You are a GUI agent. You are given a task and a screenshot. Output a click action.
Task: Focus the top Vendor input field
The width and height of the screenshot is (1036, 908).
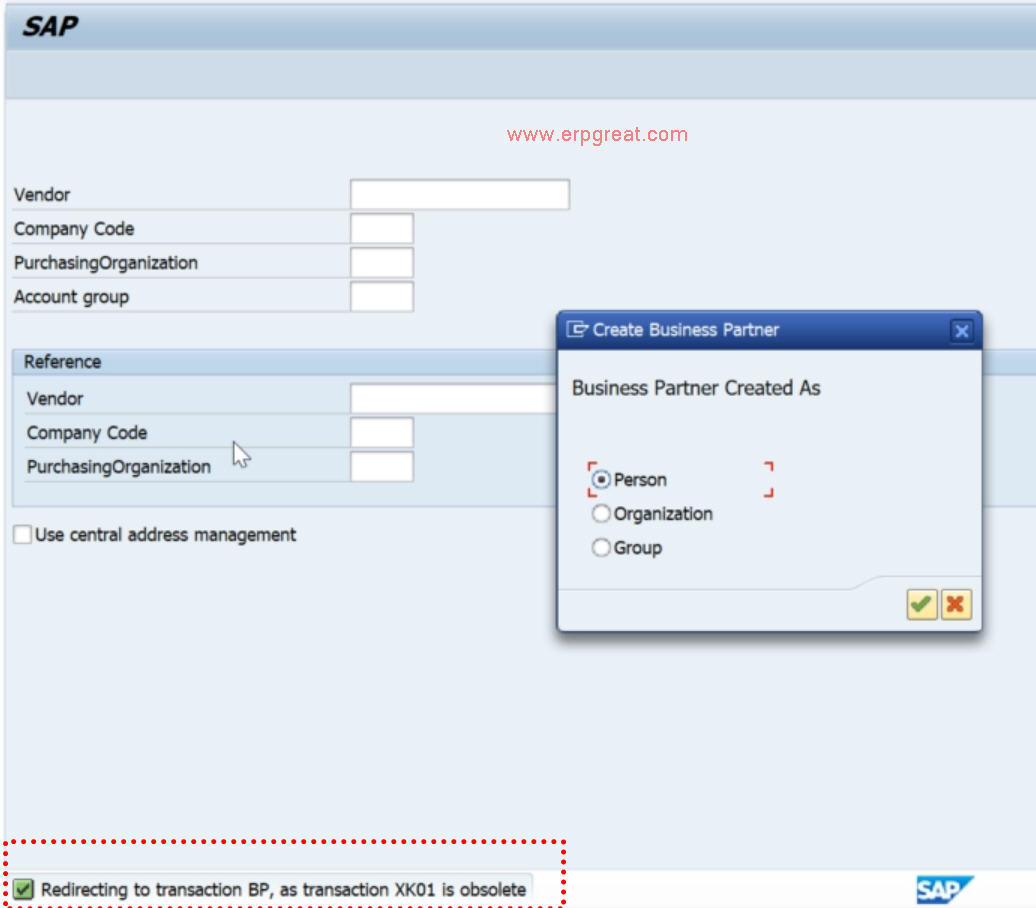460,194
